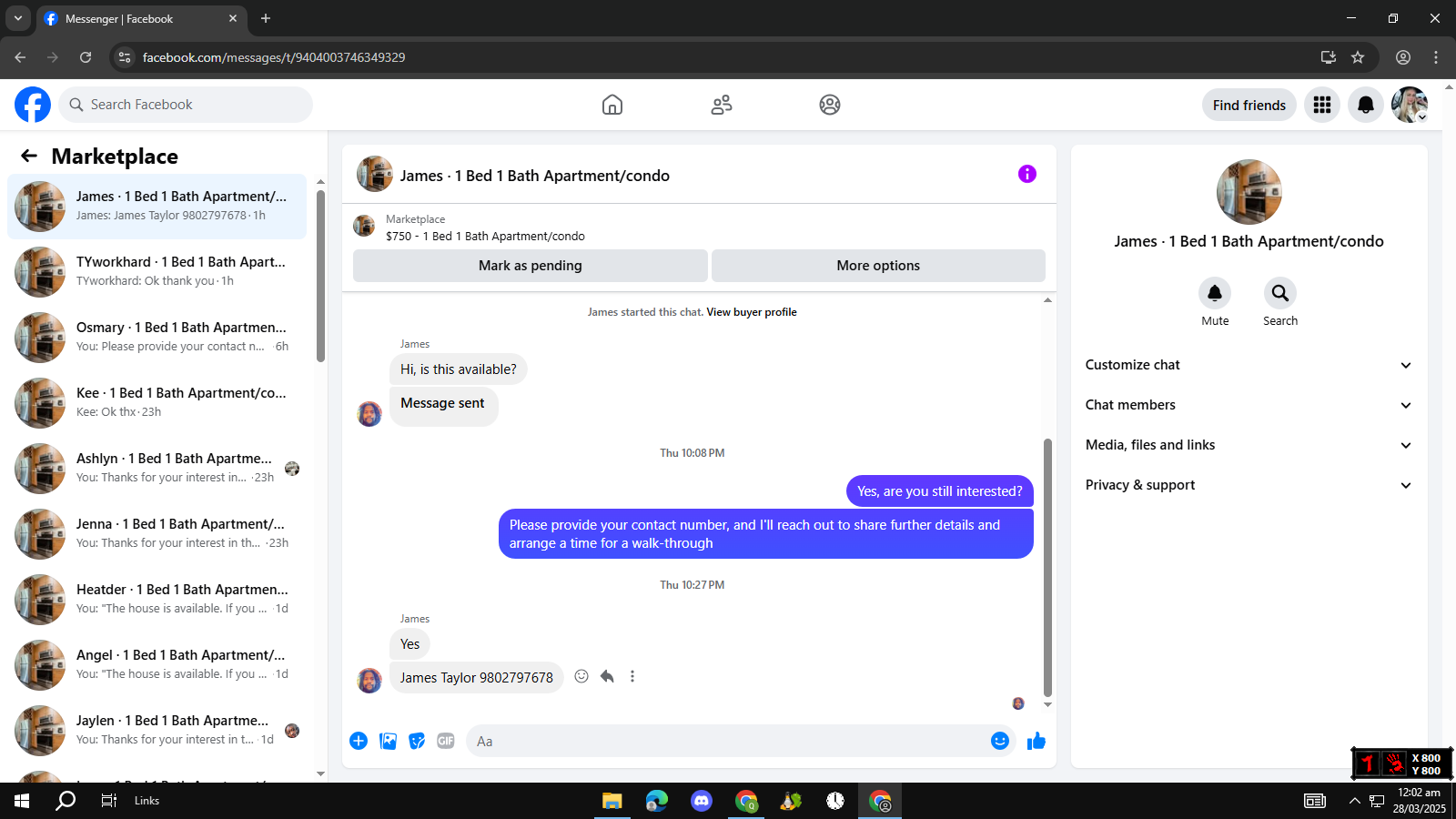Select the Messenger | Facebook browser tab

tap(141, 18)
